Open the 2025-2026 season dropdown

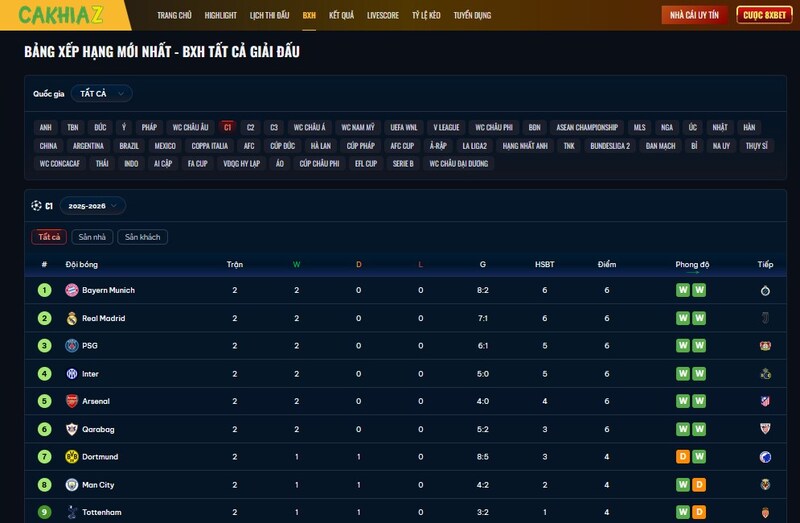[x=92, y=205]
